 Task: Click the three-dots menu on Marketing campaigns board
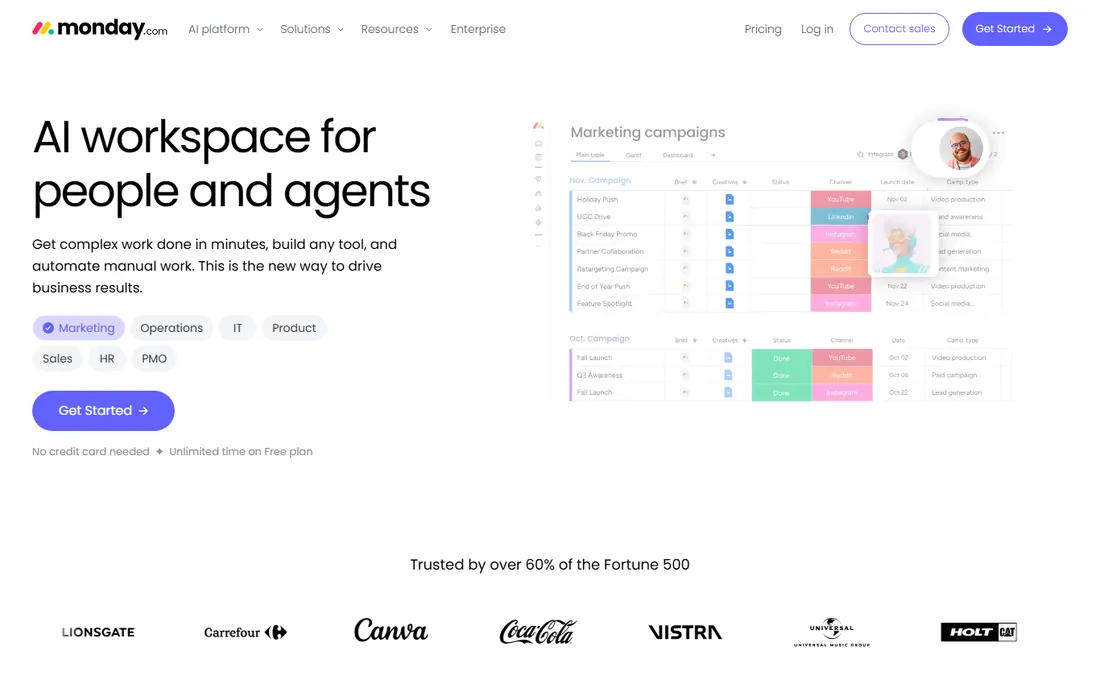[x=998, y=133]
